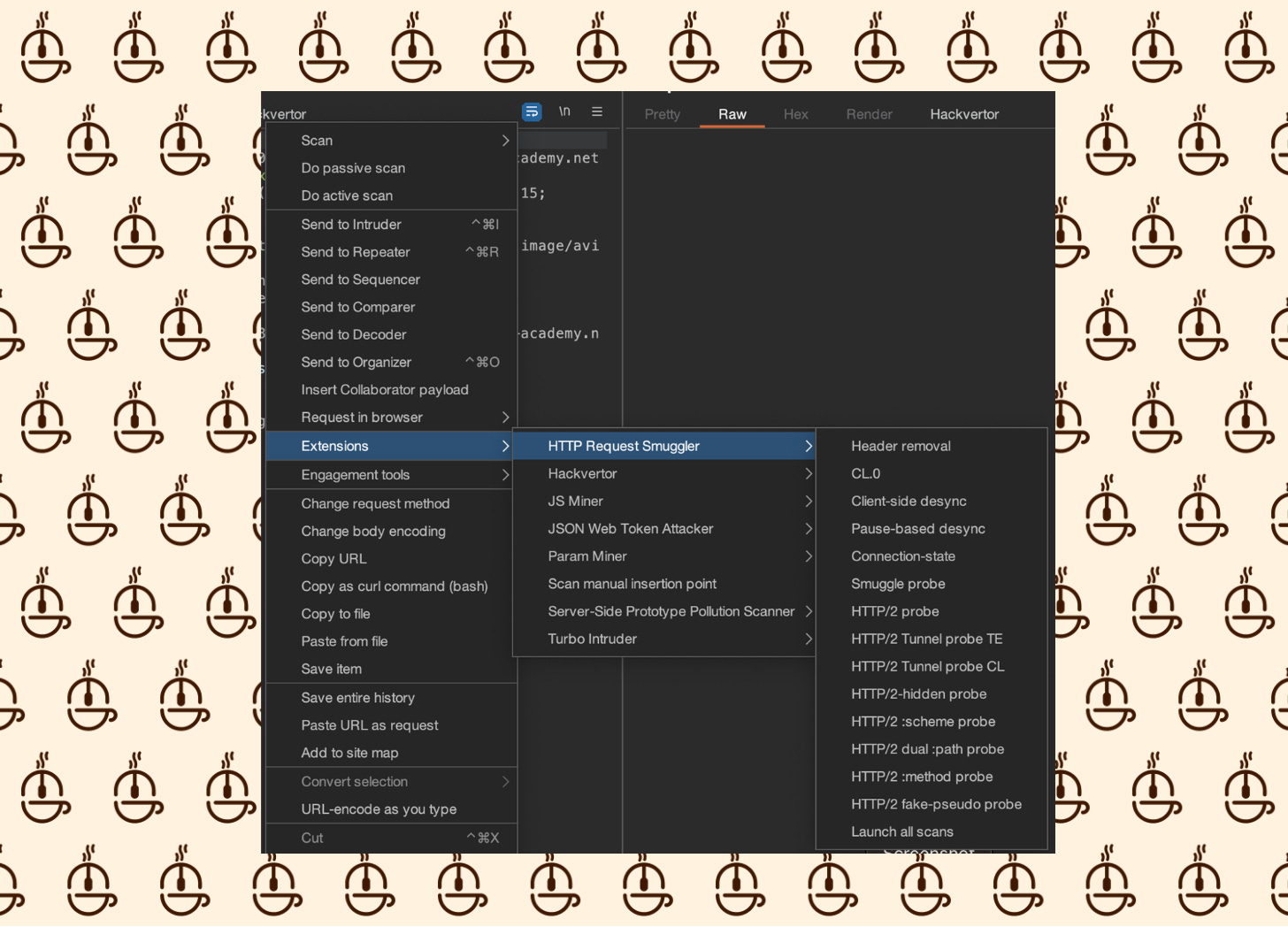Run HTTP/2 fake-pseudo probe
The height and width of the screenshot is (927, 1288).
[931, 804]
